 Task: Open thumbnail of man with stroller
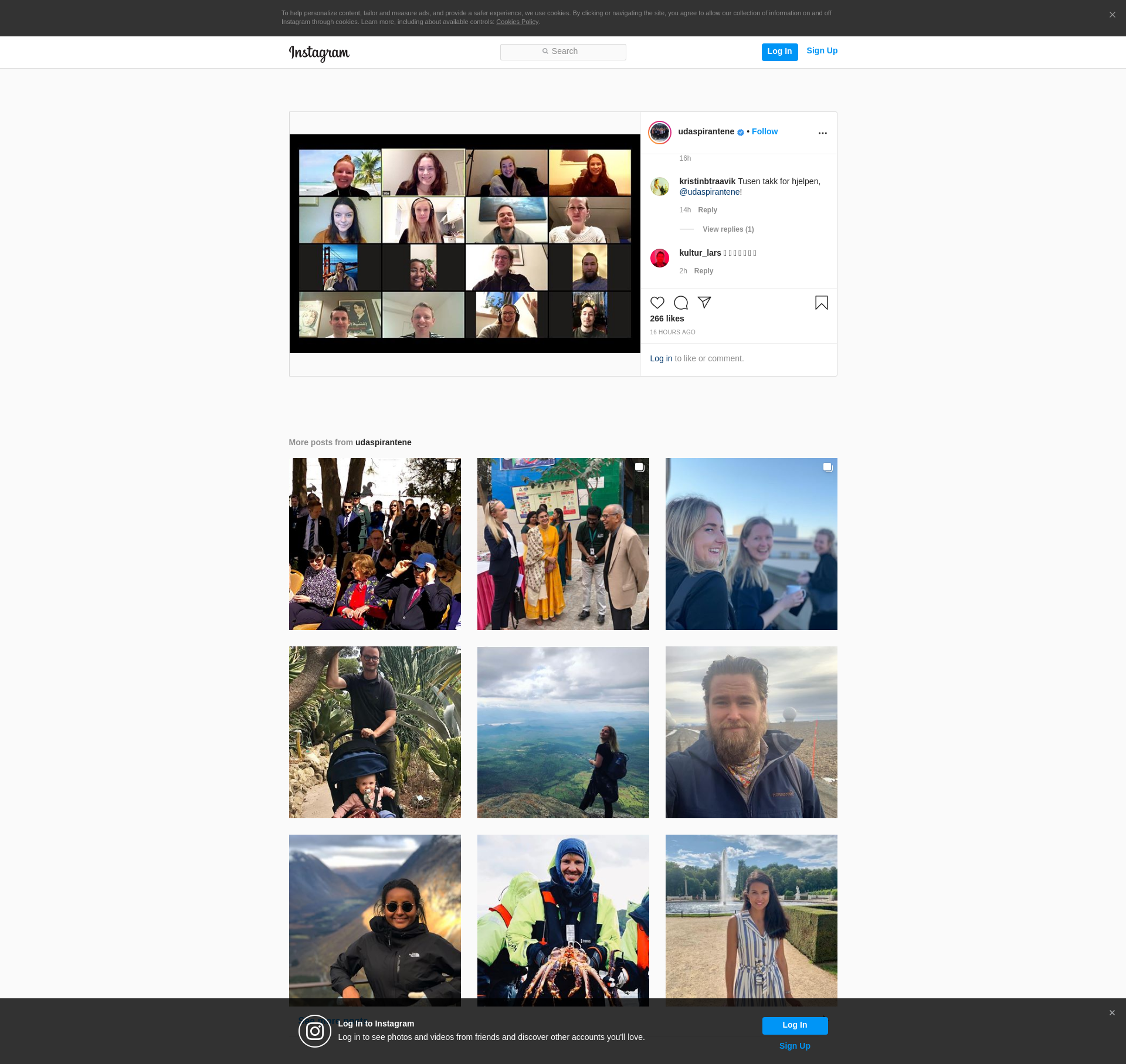(x=375, y=732)
